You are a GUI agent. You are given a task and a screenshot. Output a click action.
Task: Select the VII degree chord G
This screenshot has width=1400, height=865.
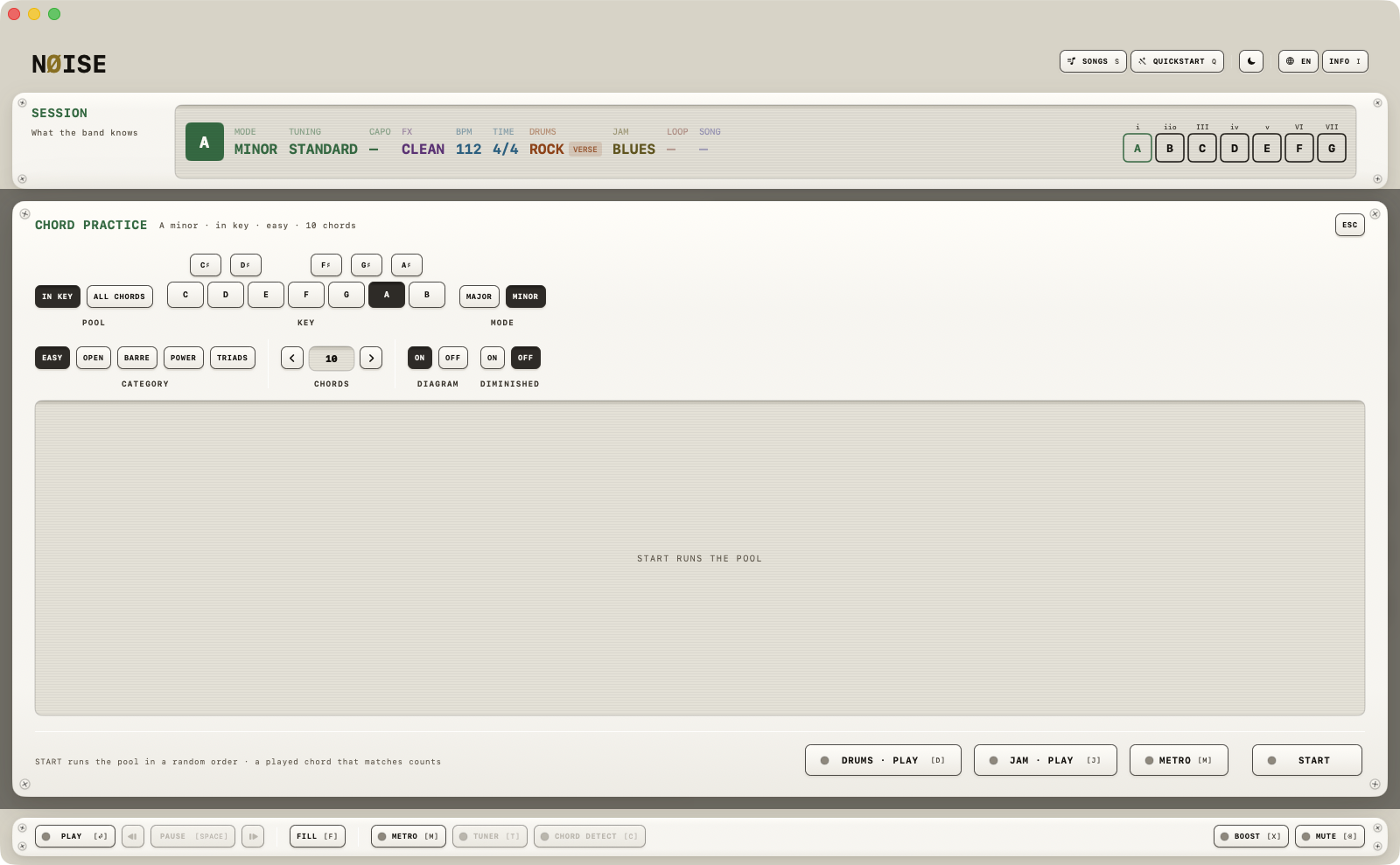(1332, 148)
